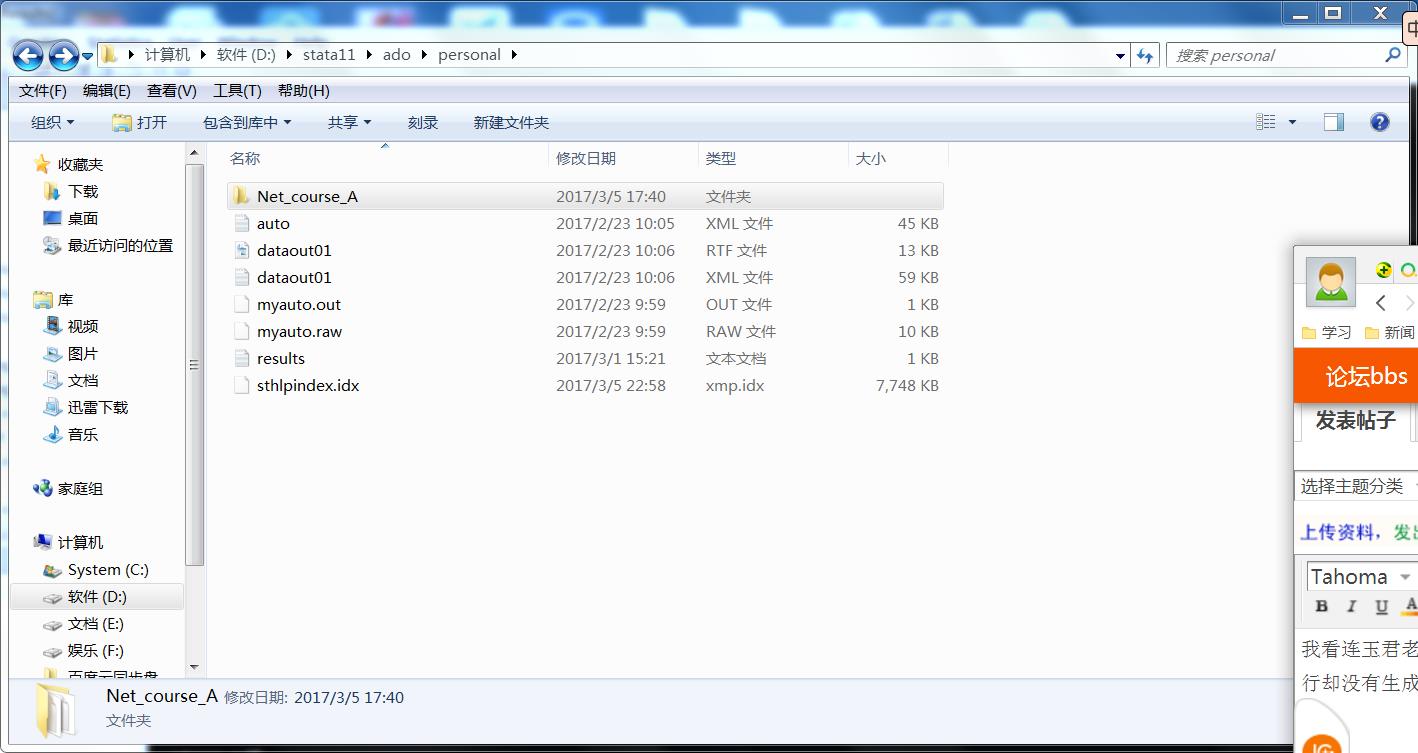Open the 编辑(E) menu
Viewport: 1418px width, 753px height.
pos(107,90)
